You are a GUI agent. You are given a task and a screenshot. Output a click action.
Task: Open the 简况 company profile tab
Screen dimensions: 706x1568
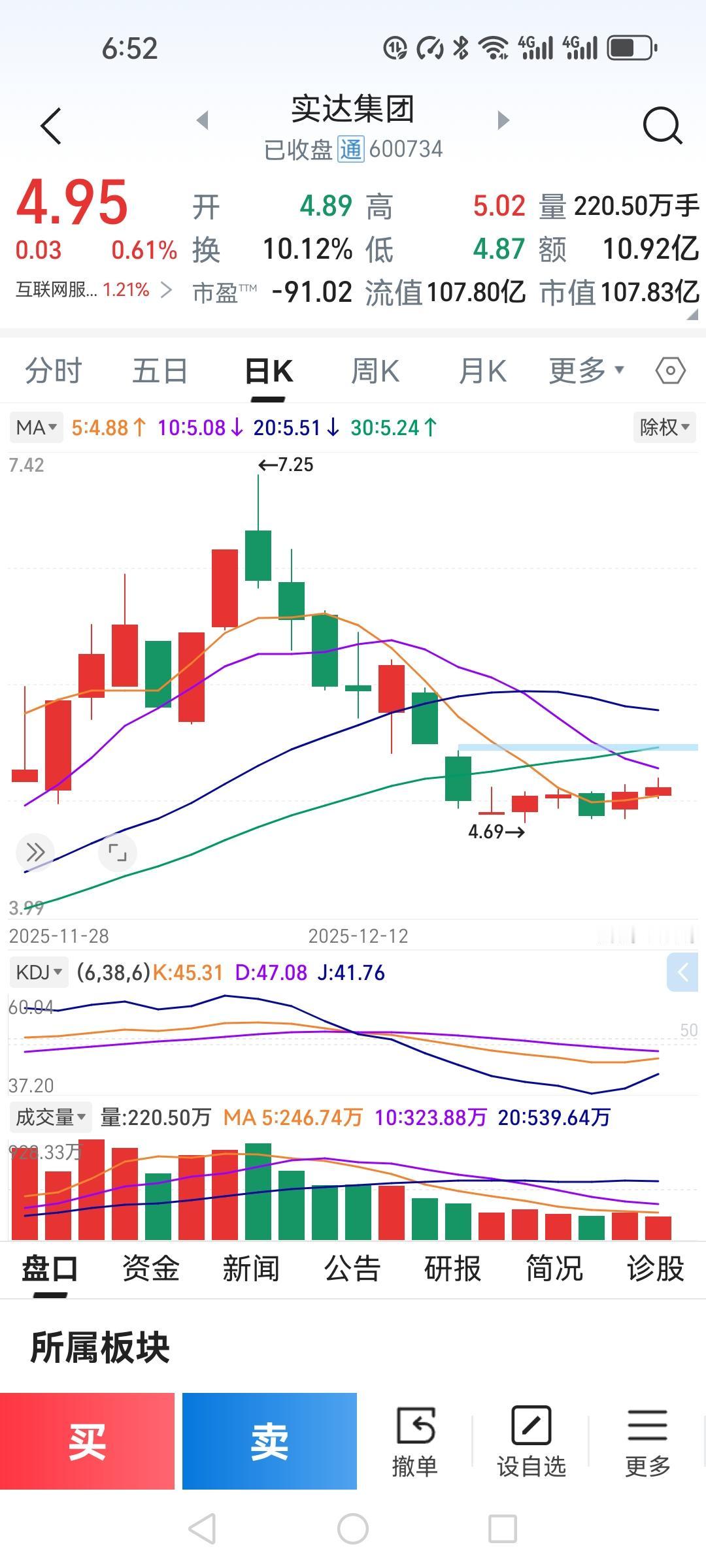click(554, 1269)
